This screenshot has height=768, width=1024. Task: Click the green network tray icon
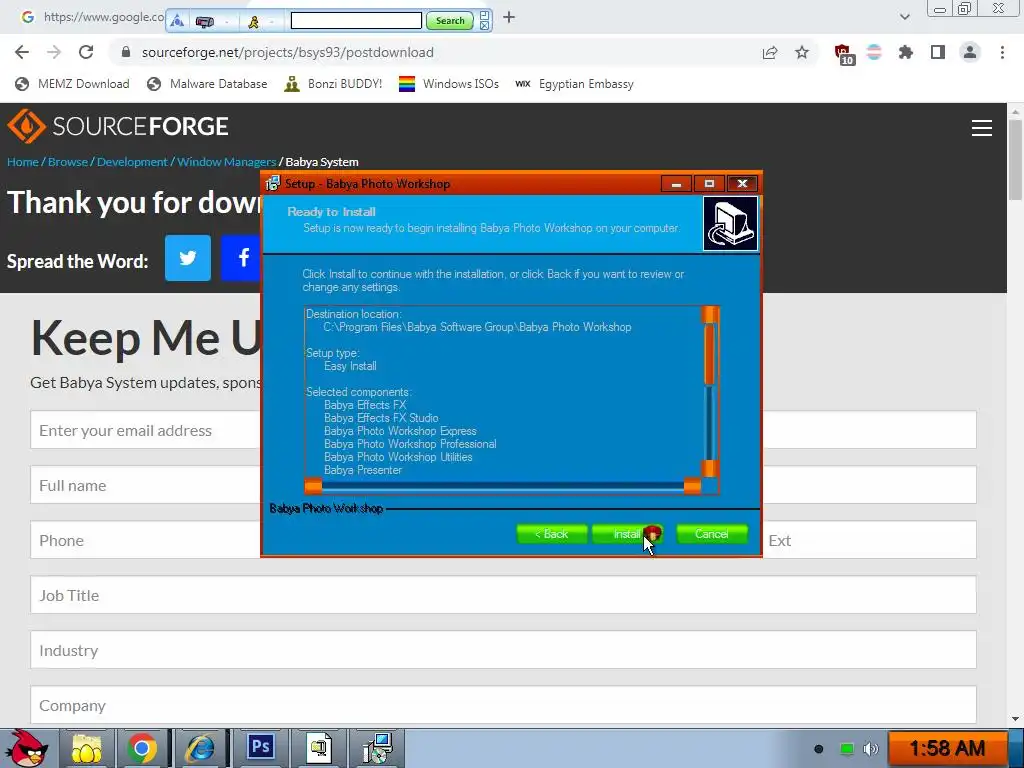[x=846, y=749]
